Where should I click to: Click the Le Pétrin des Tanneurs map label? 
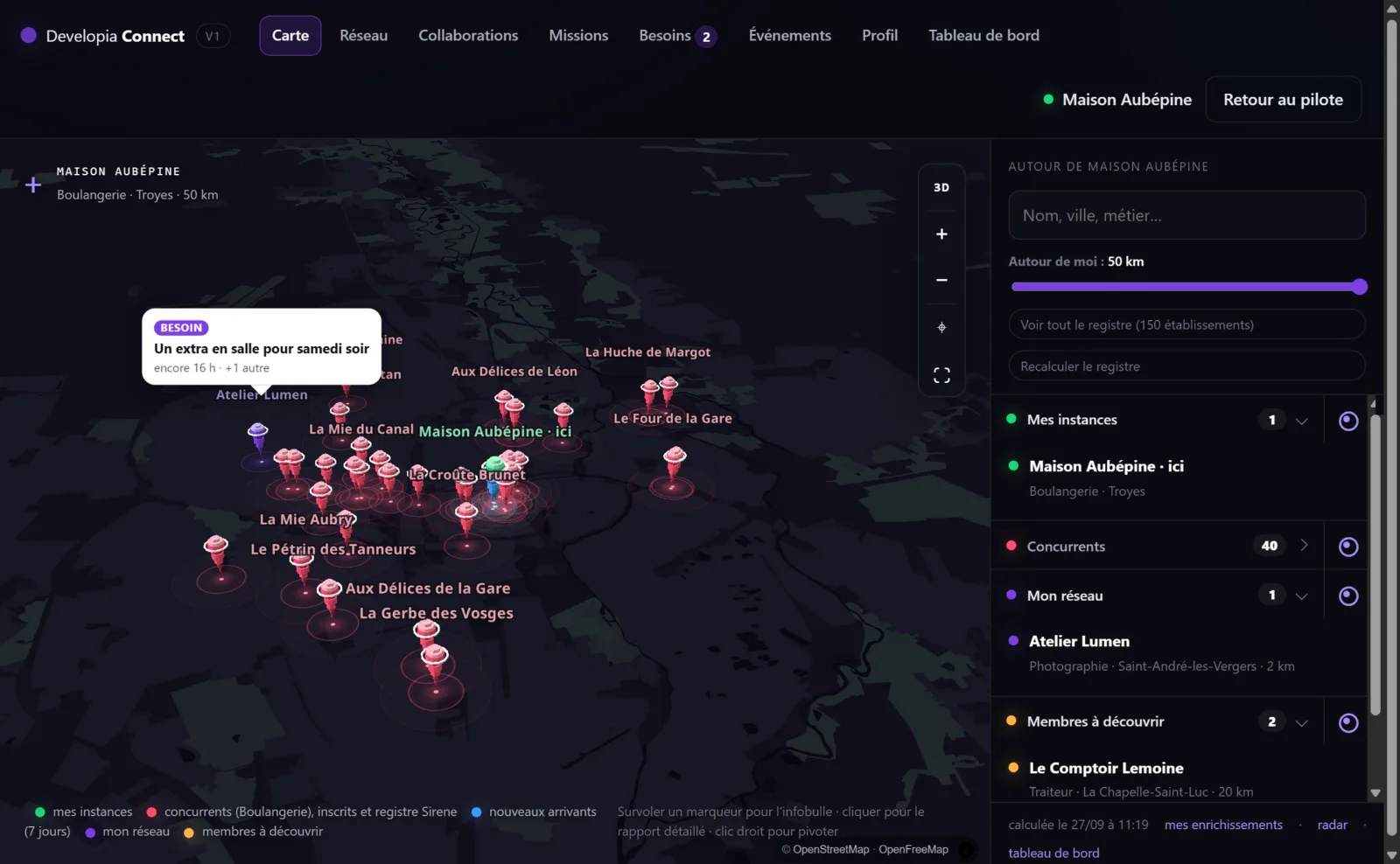click(x=332, y=549)
